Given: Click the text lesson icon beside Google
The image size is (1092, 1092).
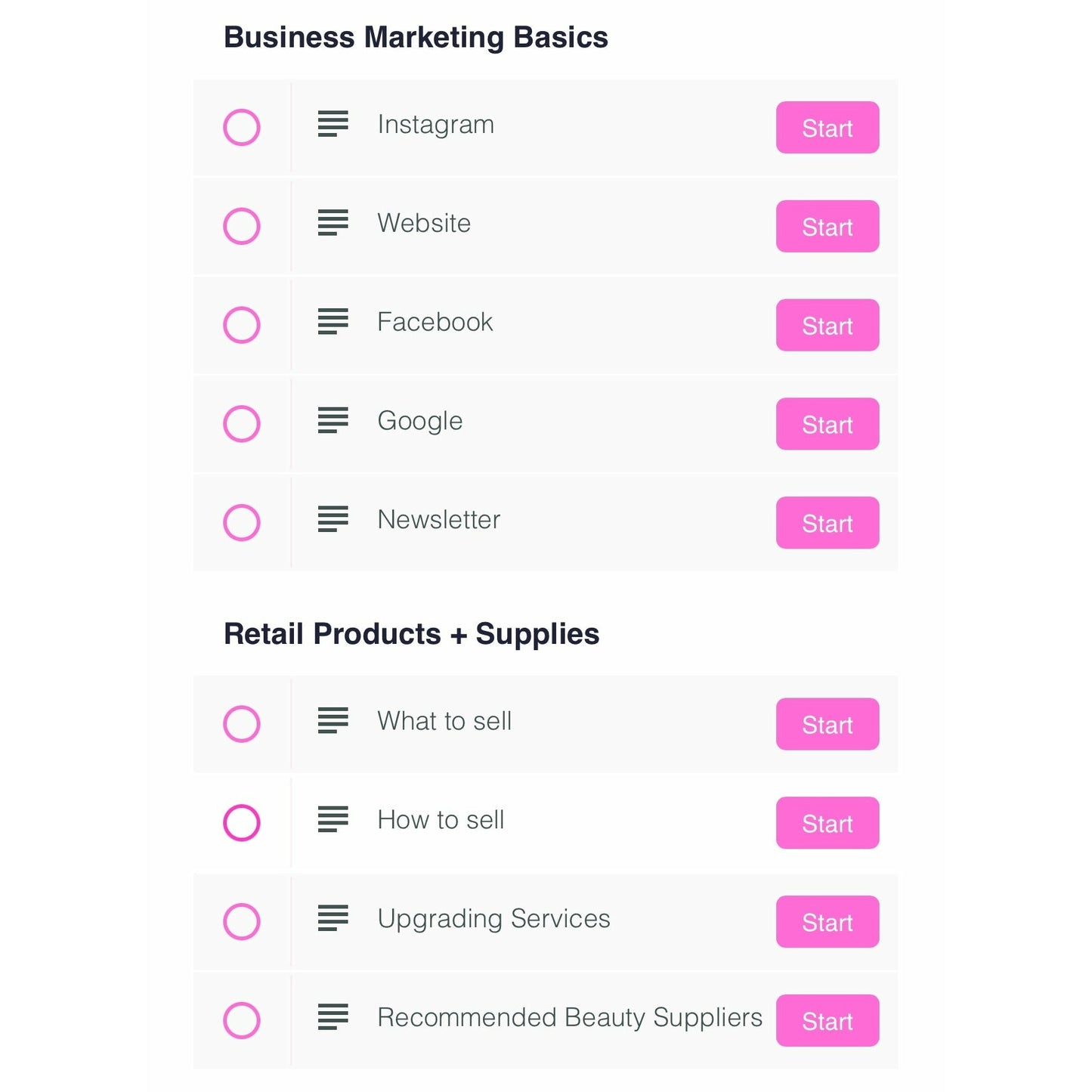Looking at the screenshot, I should point(333,420).
